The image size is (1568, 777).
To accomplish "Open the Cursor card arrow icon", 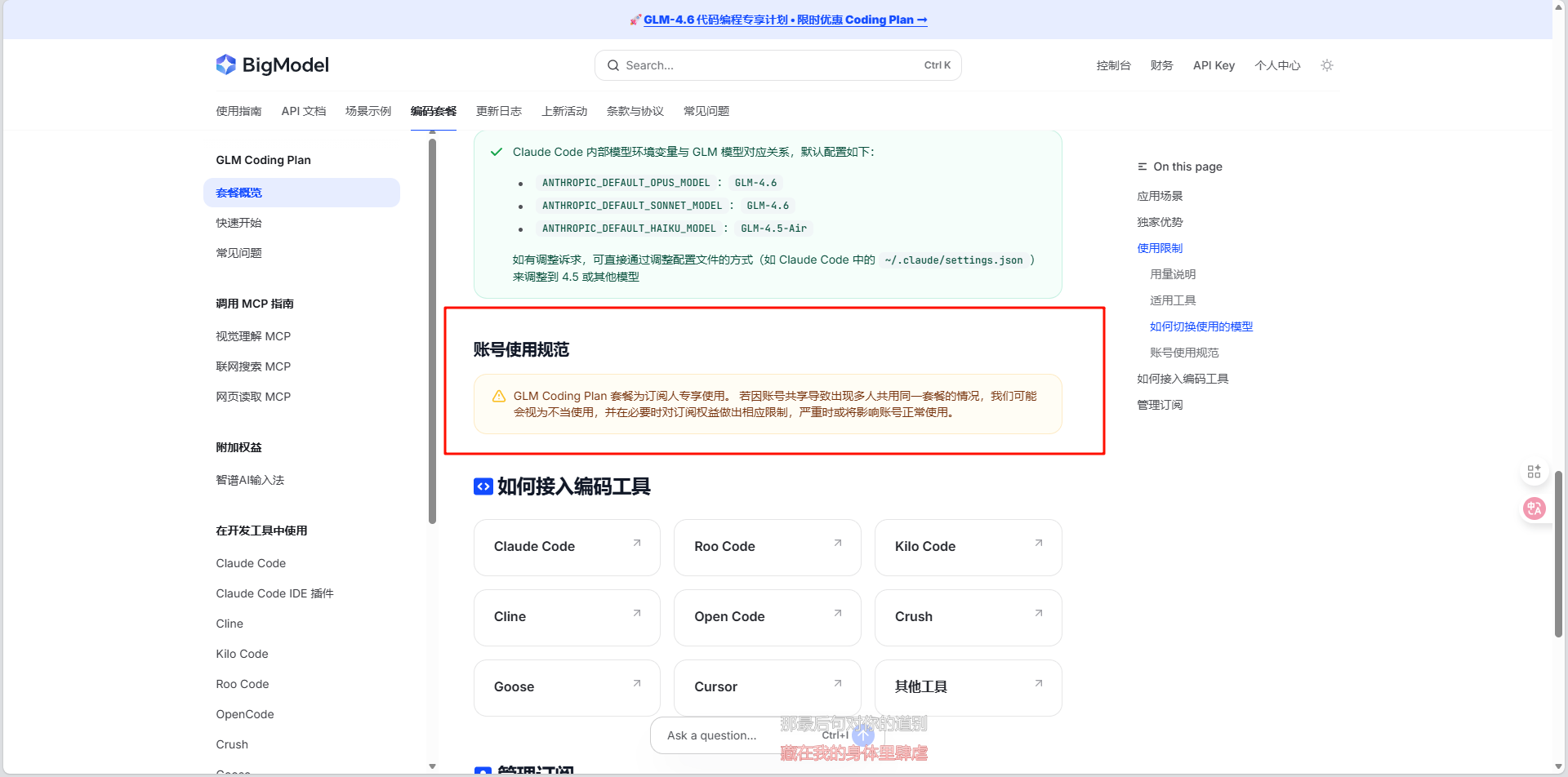I will 838,683.
